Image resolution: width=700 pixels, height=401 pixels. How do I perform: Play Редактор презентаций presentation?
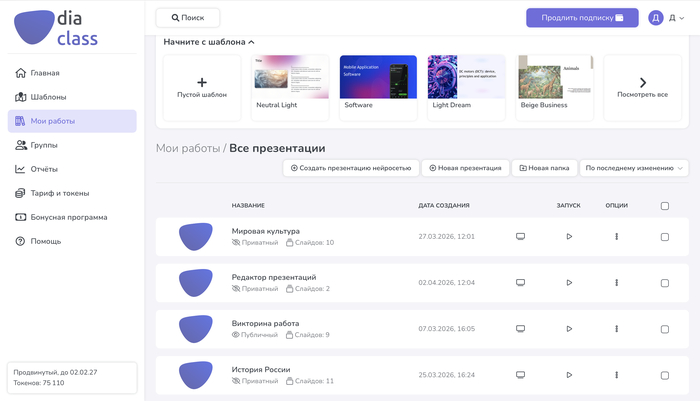(x=569, y=283)
